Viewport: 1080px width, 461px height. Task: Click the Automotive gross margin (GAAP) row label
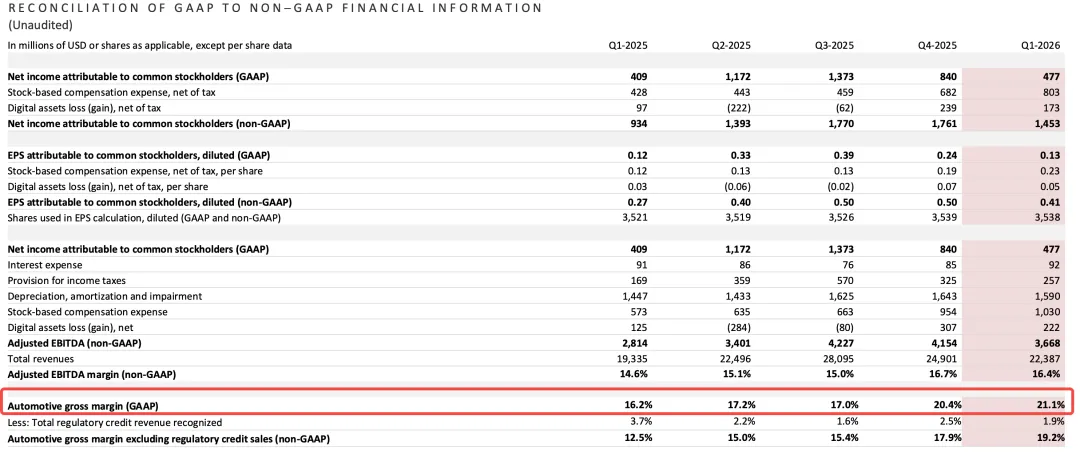tap(82, 405)
